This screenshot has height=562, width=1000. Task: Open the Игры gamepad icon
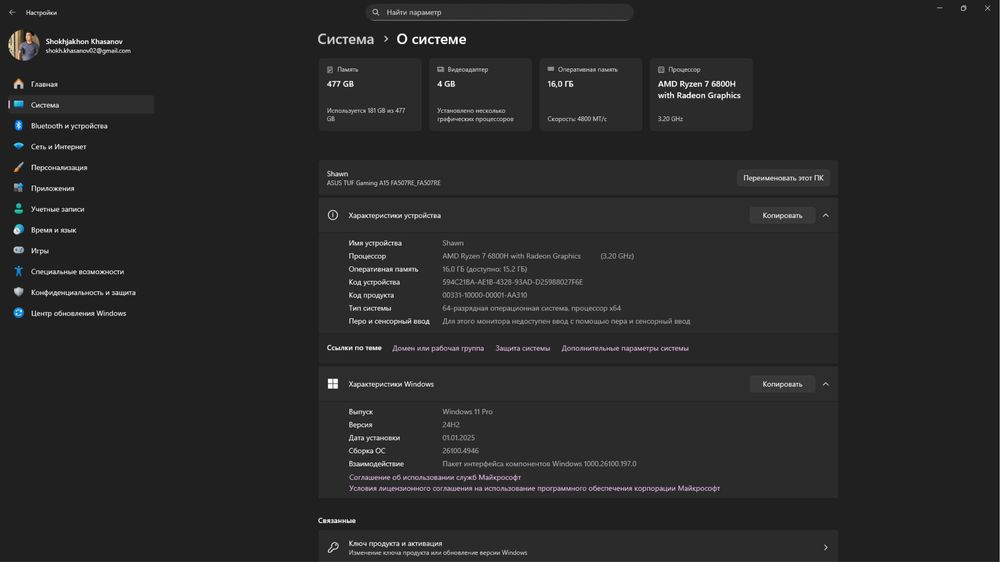coord(18,250)
